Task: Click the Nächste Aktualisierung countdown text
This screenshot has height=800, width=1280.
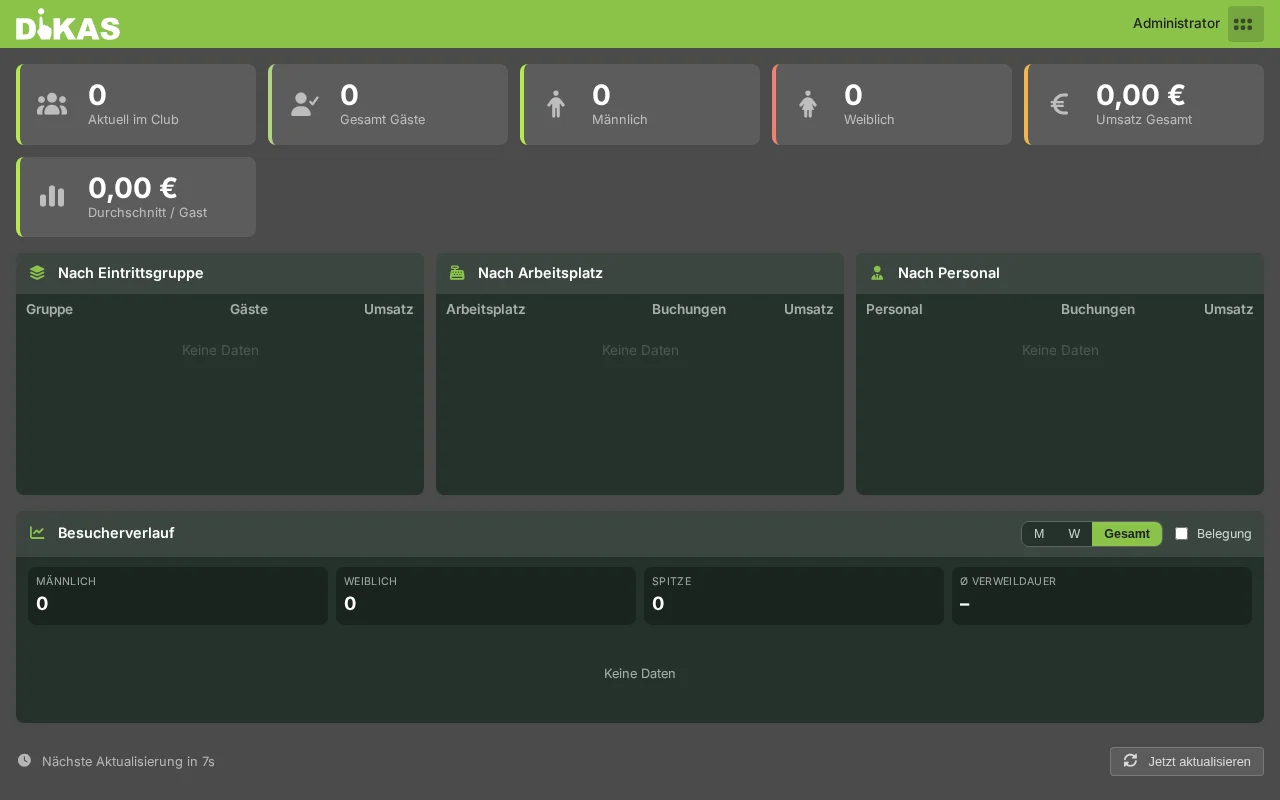Action: pos(128,761)
